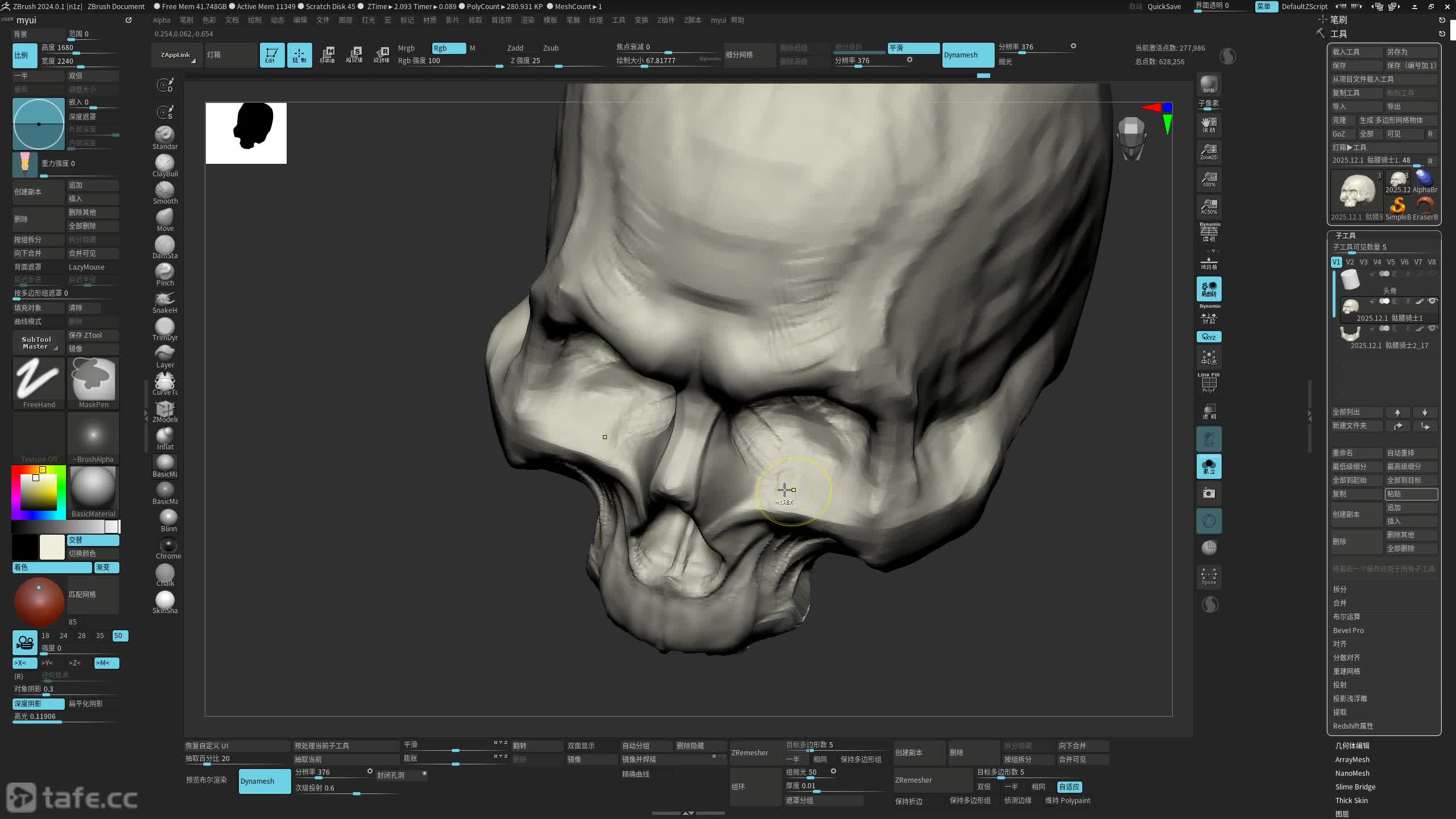Screen dimensions: 1456x819
Task: Click the Zoom2D navigation icon
Action: [1209, 152]
